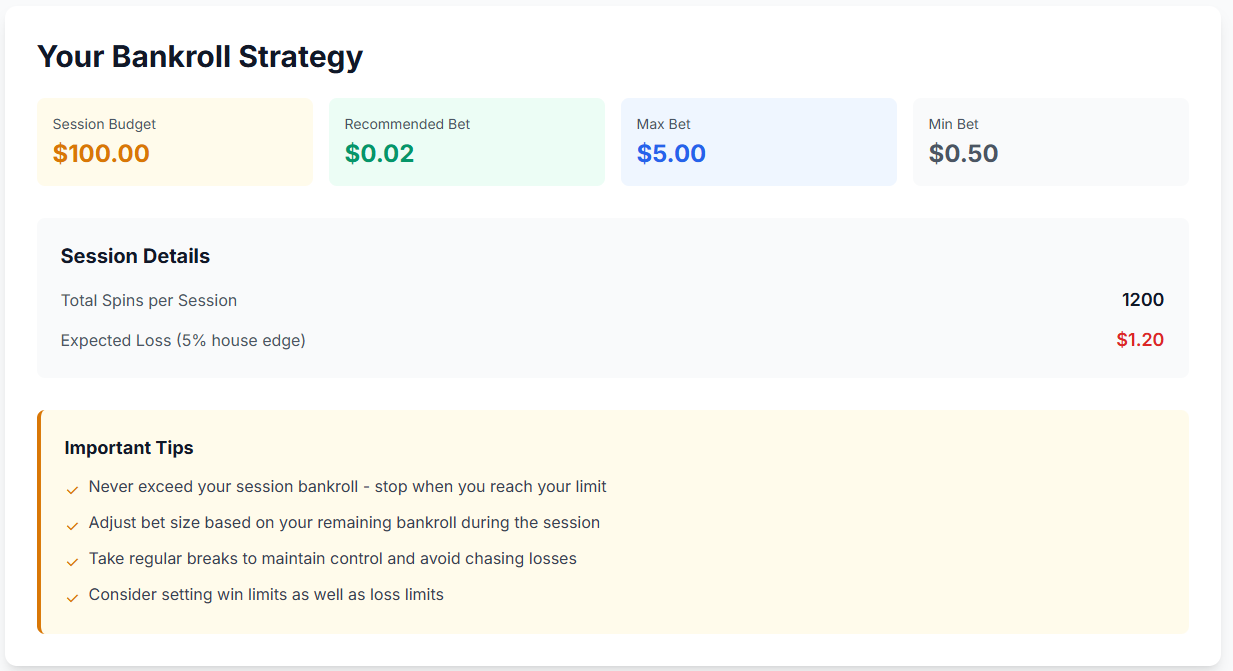Click the 'Total Spins per Session' label

tap(149, 300)
